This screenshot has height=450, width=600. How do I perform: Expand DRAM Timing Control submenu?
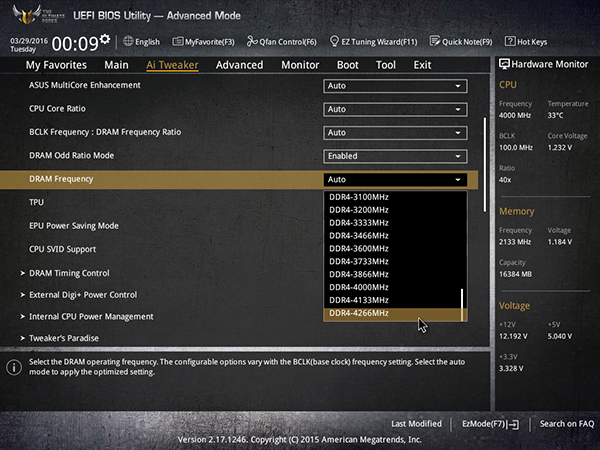coord(69,273)
